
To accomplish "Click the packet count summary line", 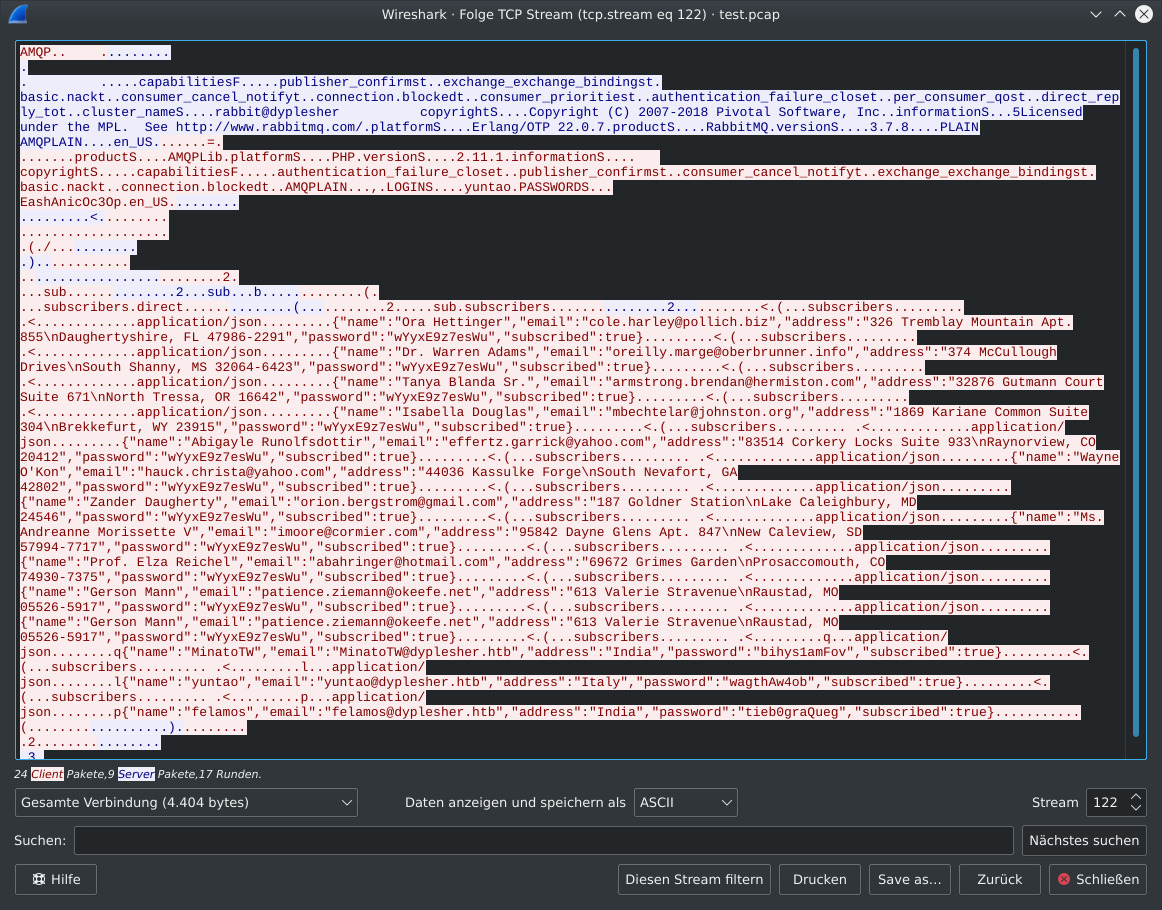I will point(138,774).
